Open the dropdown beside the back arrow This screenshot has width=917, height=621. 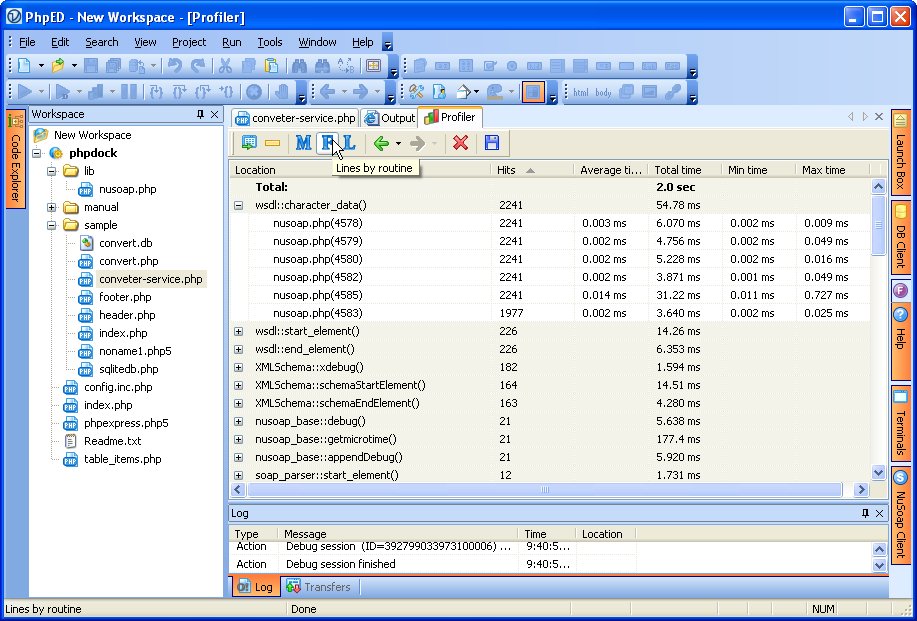[x=398, y=143]
